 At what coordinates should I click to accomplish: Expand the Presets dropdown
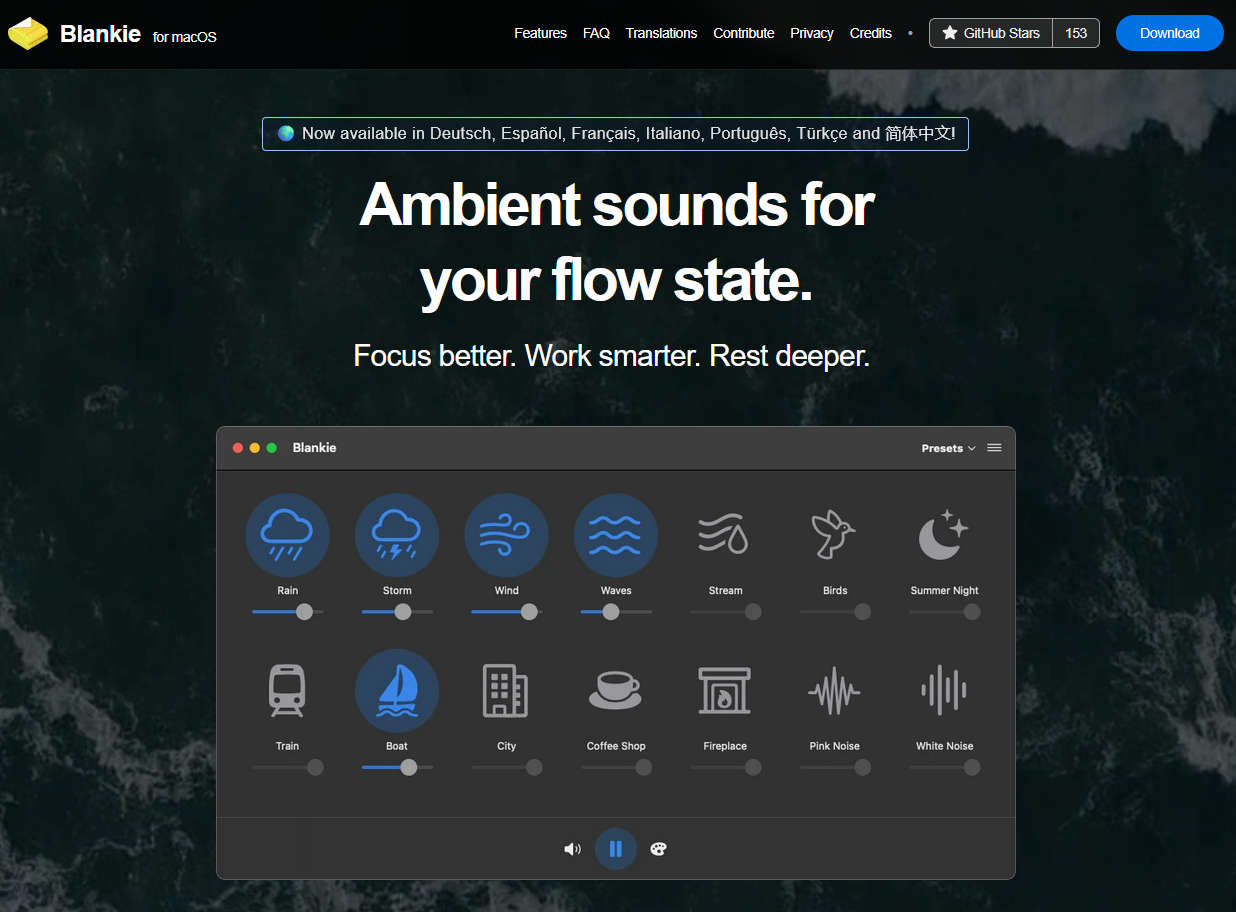pyautogui.click(x=948, y=448)
